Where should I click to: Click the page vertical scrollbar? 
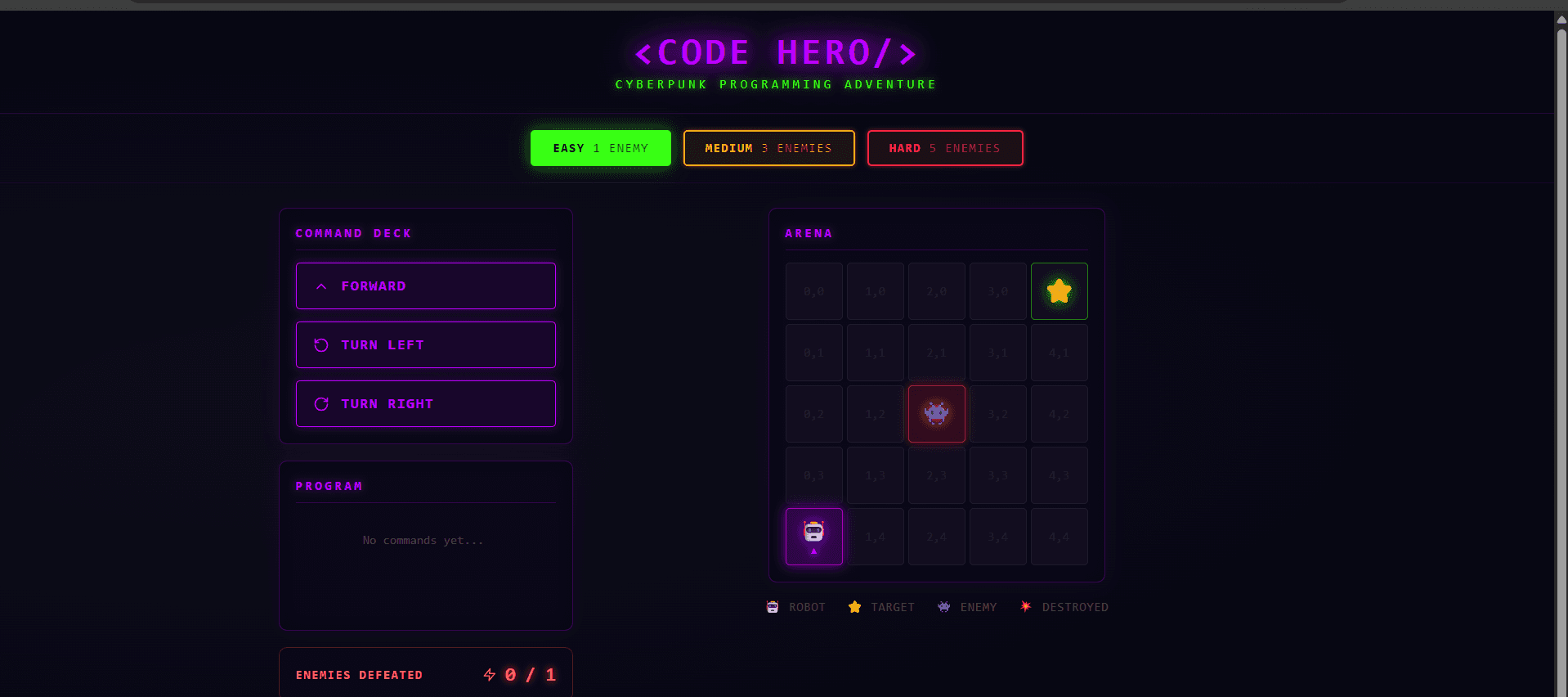(x=1561, y=353)
